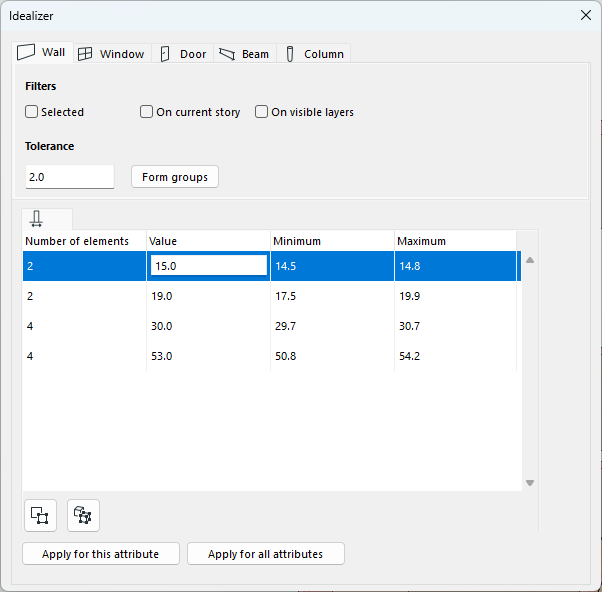This screenshot has width=602, height=592.
Task: Click the scroll down arrow in table
Action: pos(530,483)
